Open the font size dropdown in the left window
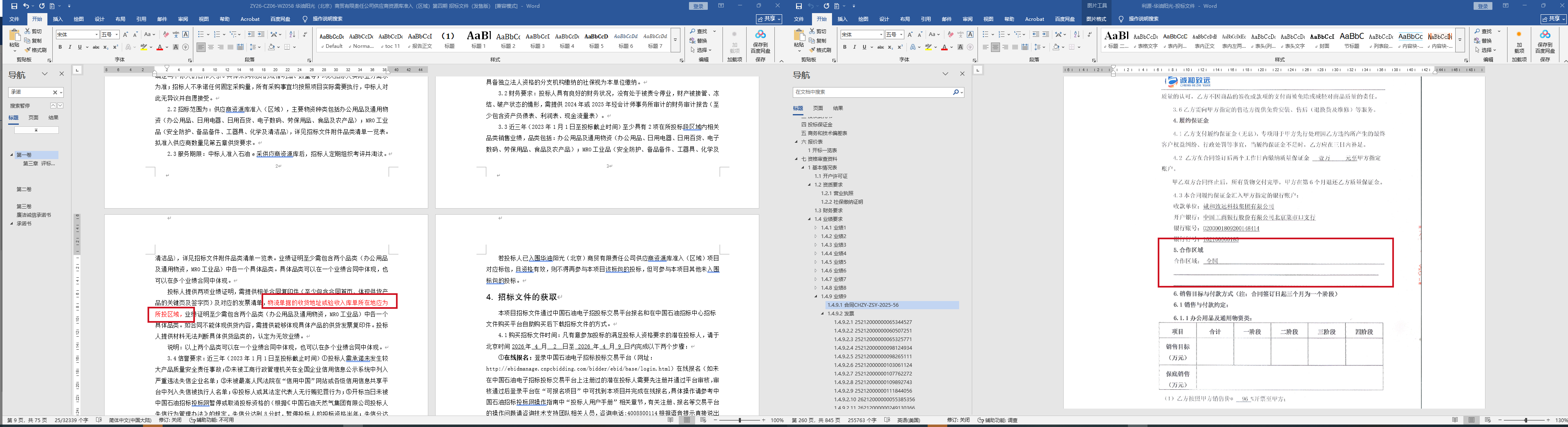 tap(116, 35)
